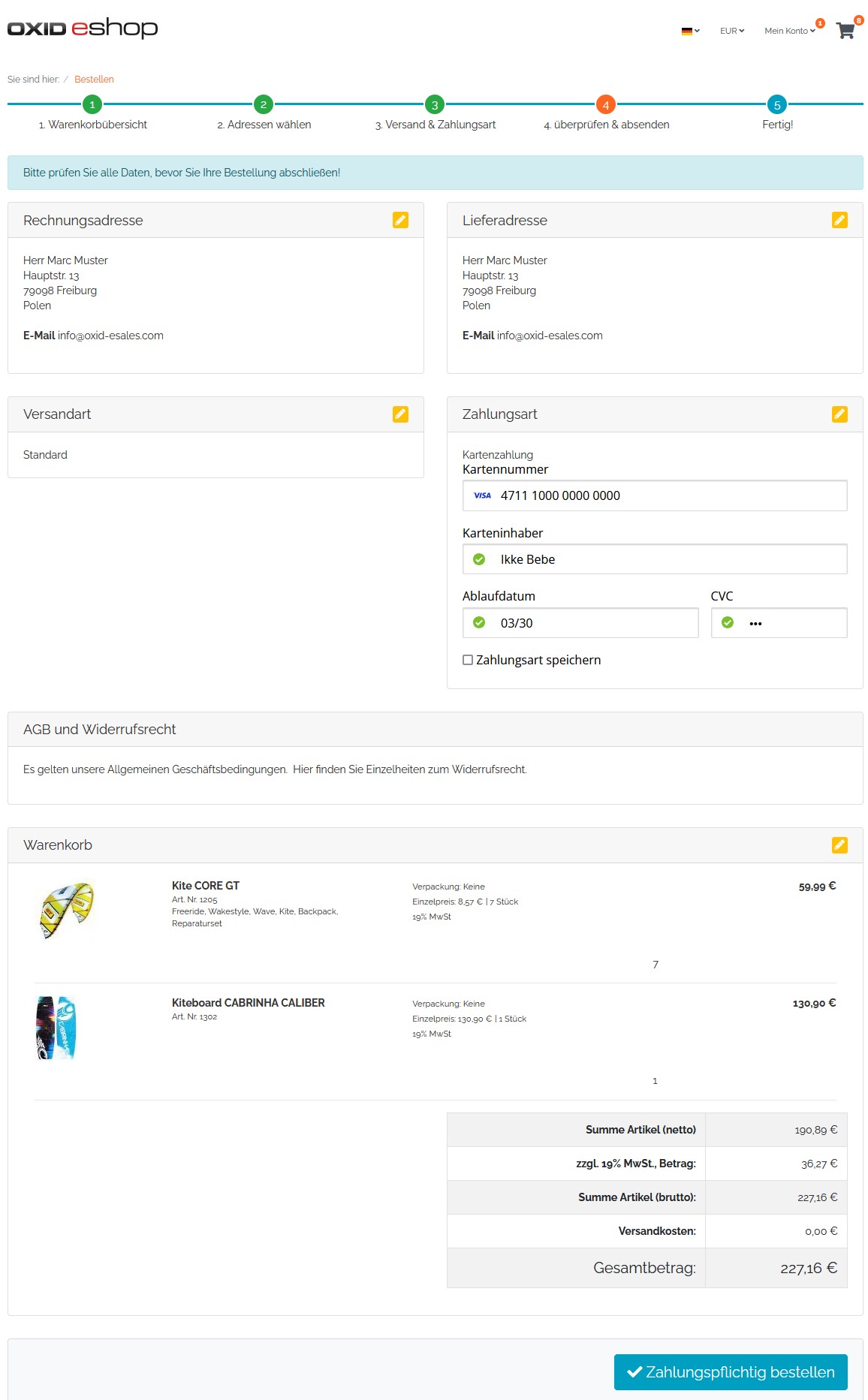Open the language flag dropdown
This screenshot has width=868, height=1400.
pos(690,31)
